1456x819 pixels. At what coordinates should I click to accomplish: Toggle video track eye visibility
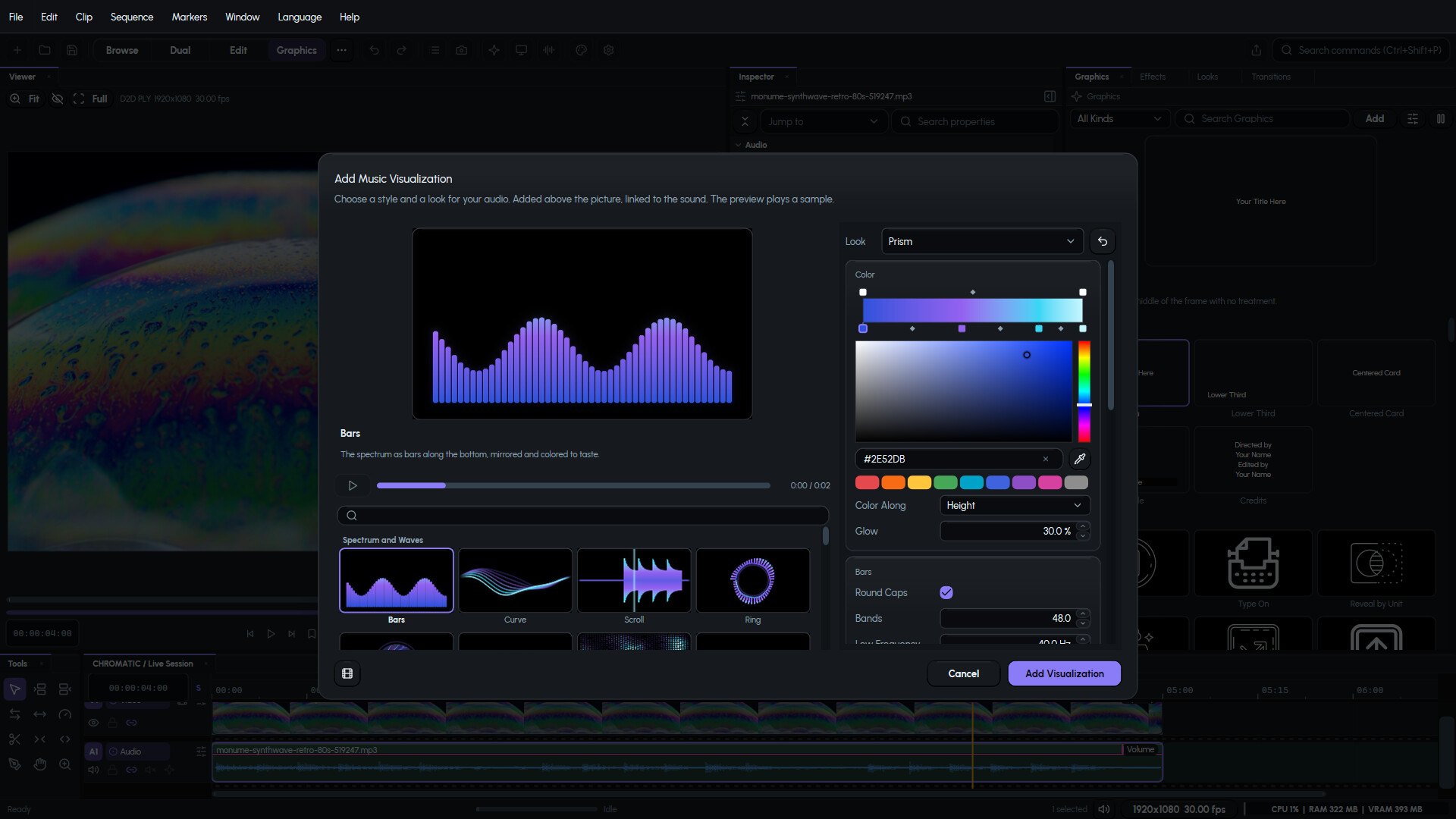[93, 723]
